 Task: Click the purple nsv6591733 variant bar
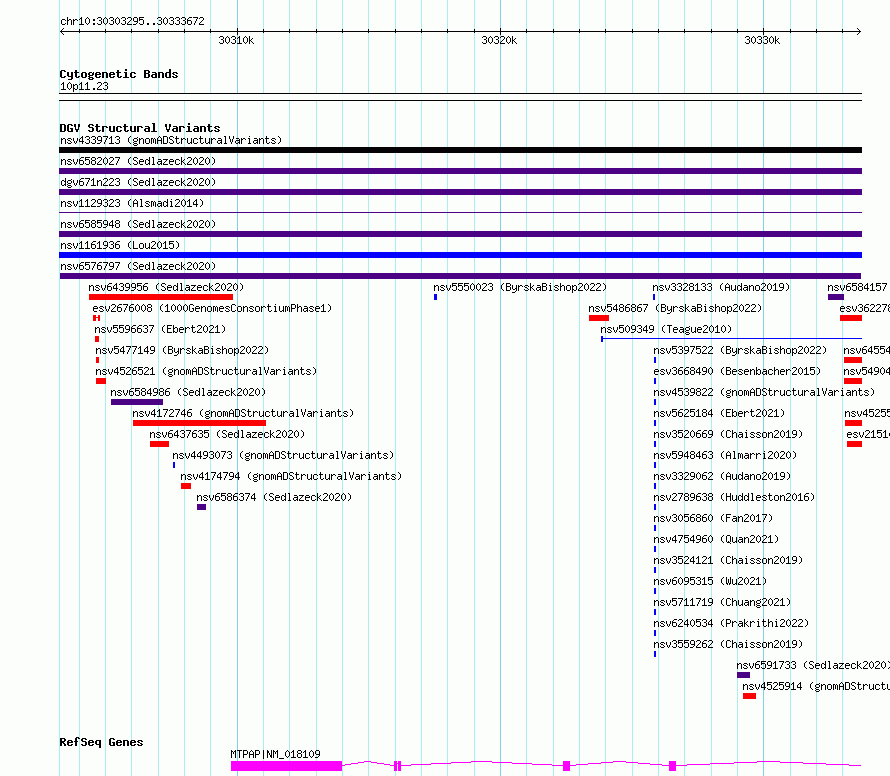pyautogui.click(x=744, y=675)
